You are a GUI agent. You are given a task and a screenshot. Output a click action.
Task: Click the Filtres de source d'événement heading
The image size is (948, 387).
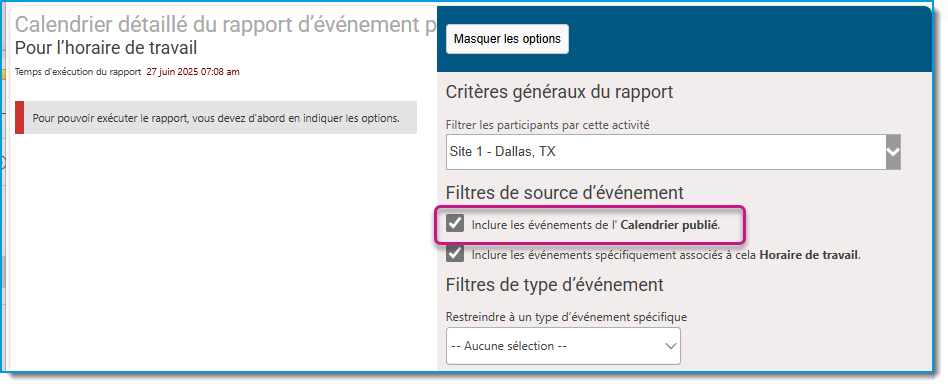pyautogui.click(x=565, y=193)
